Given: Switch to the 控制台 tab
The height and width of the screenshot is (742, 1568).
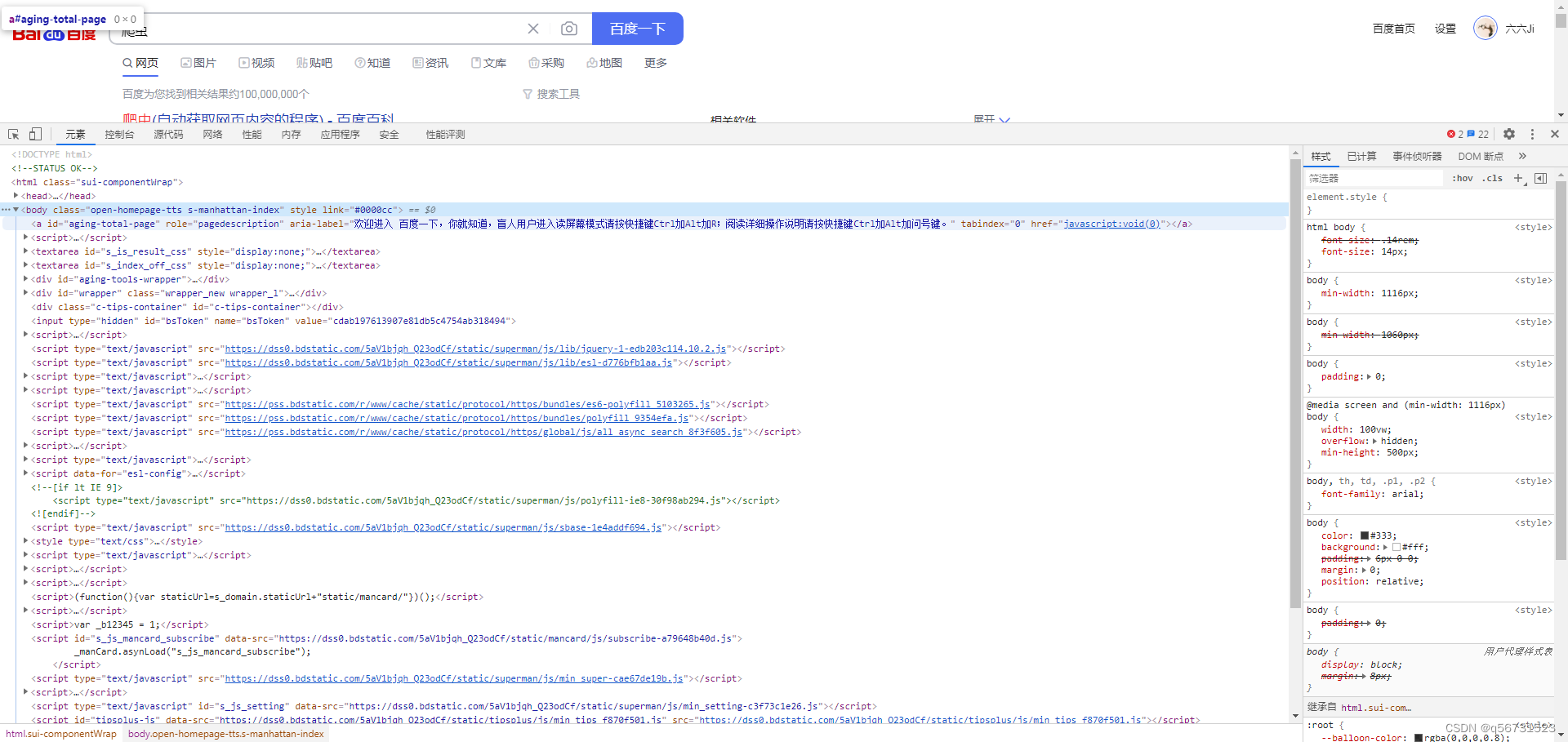Looking at the screenshot, I should tap(119, 134).
